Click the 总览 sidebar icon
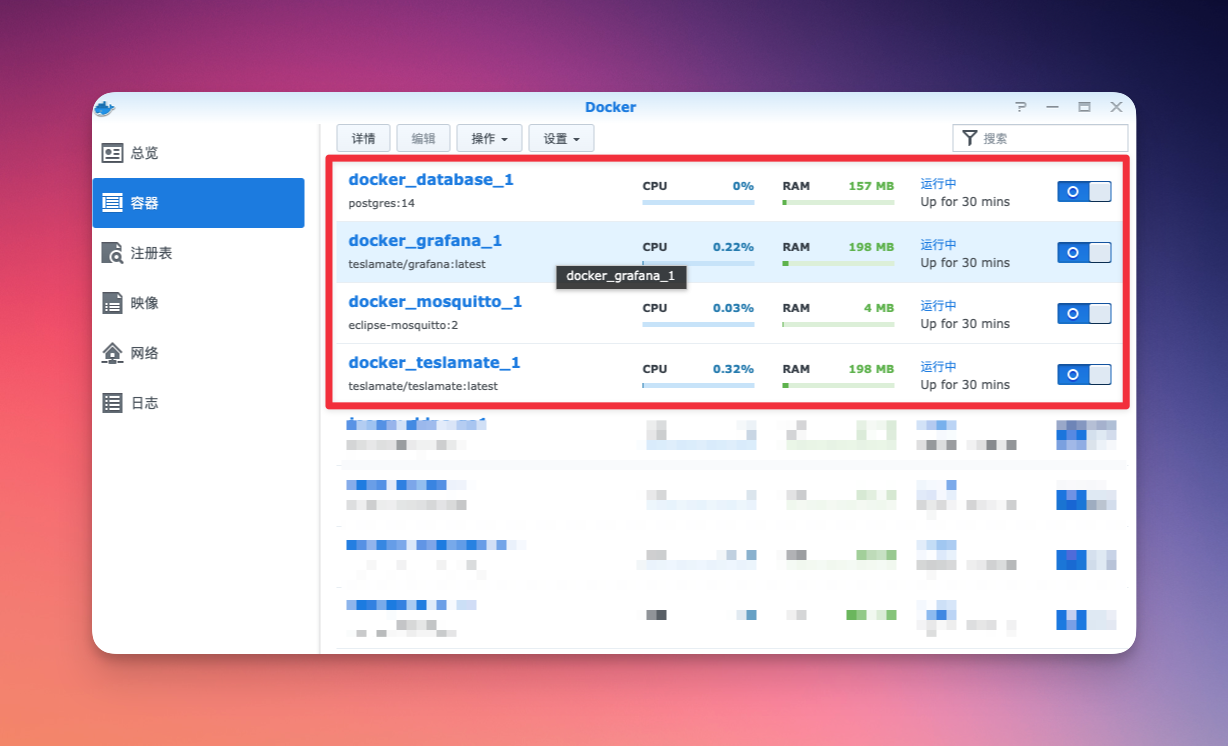The width and height of the screenshot is (1228, 746). (113, 153)
